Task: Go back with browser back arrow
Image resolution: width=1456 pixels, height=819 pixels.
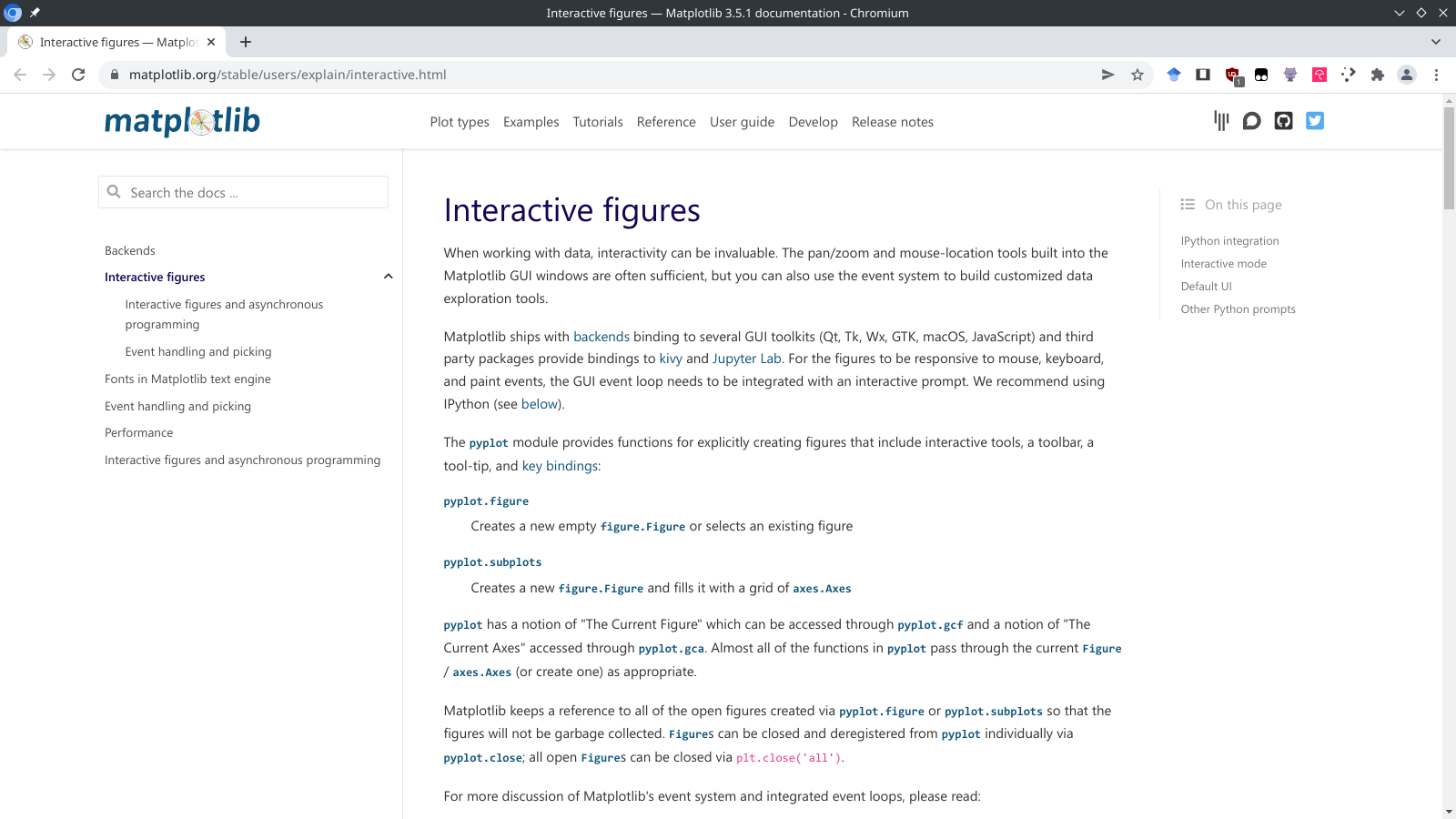Action: click(x=20, y=75)
